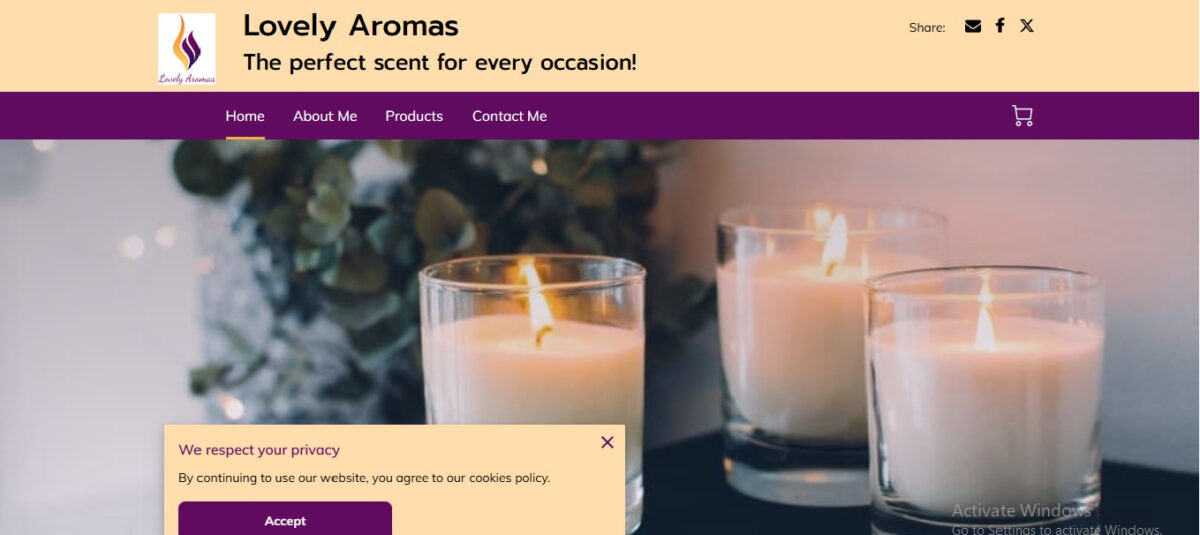
Task: Open the About Me page
Action: pyautogui.click(x=325, y=116)
